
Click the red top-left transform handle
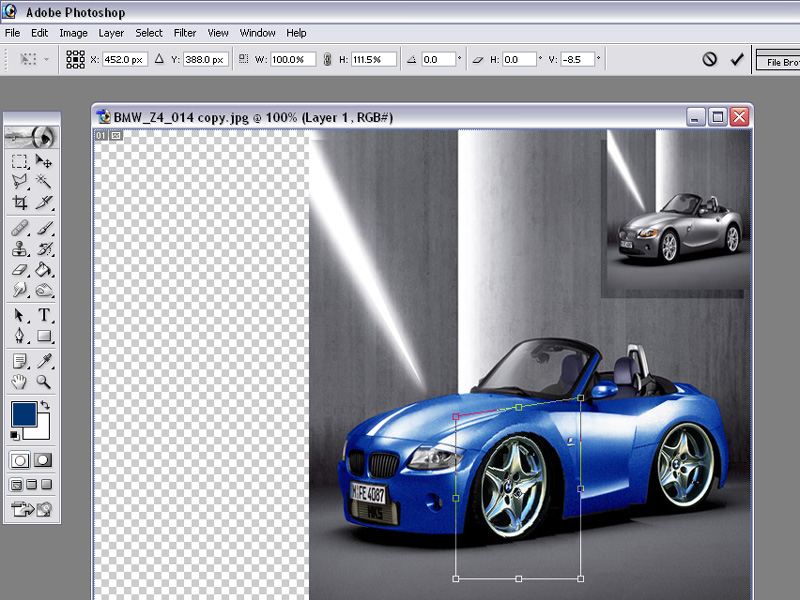(x=456, y=417)
